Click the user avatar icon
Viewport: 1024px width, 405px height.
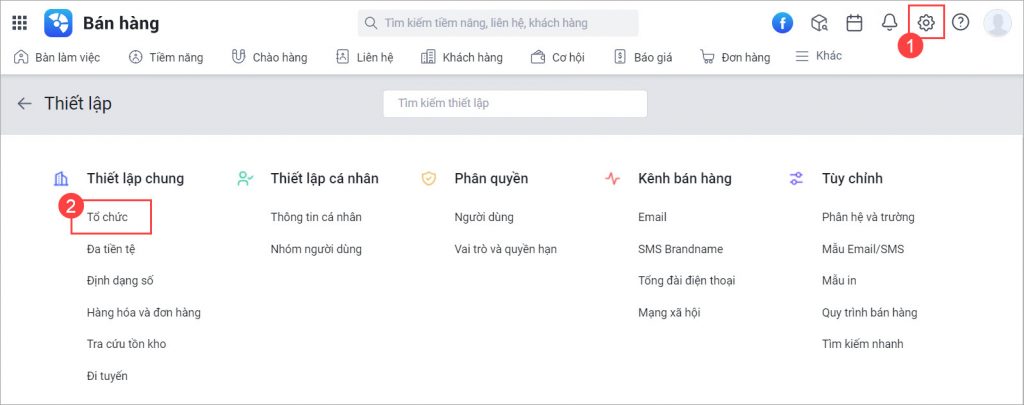997,23
